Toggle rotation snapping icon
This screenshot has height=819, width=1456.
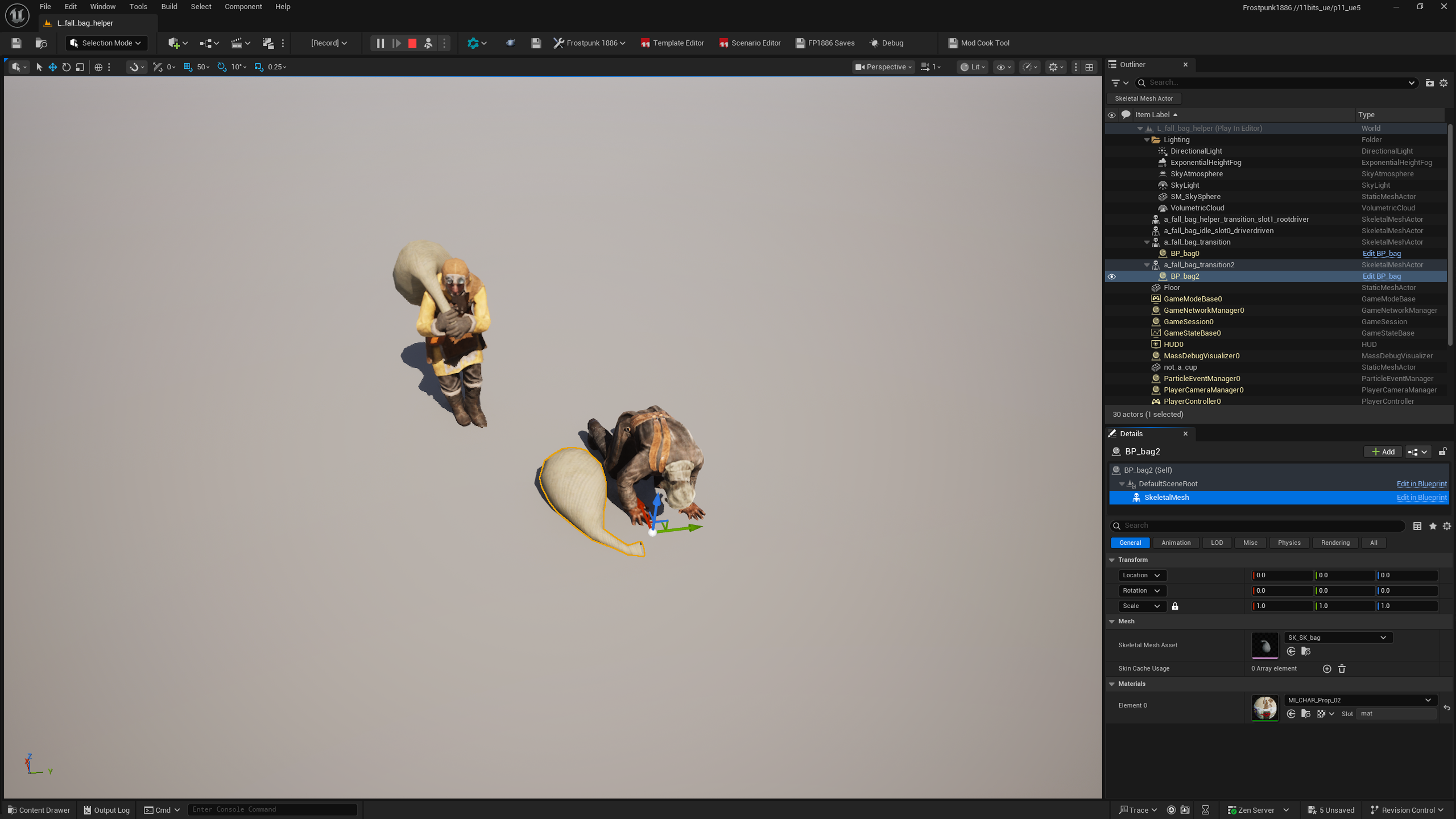[x=222, y=67]
